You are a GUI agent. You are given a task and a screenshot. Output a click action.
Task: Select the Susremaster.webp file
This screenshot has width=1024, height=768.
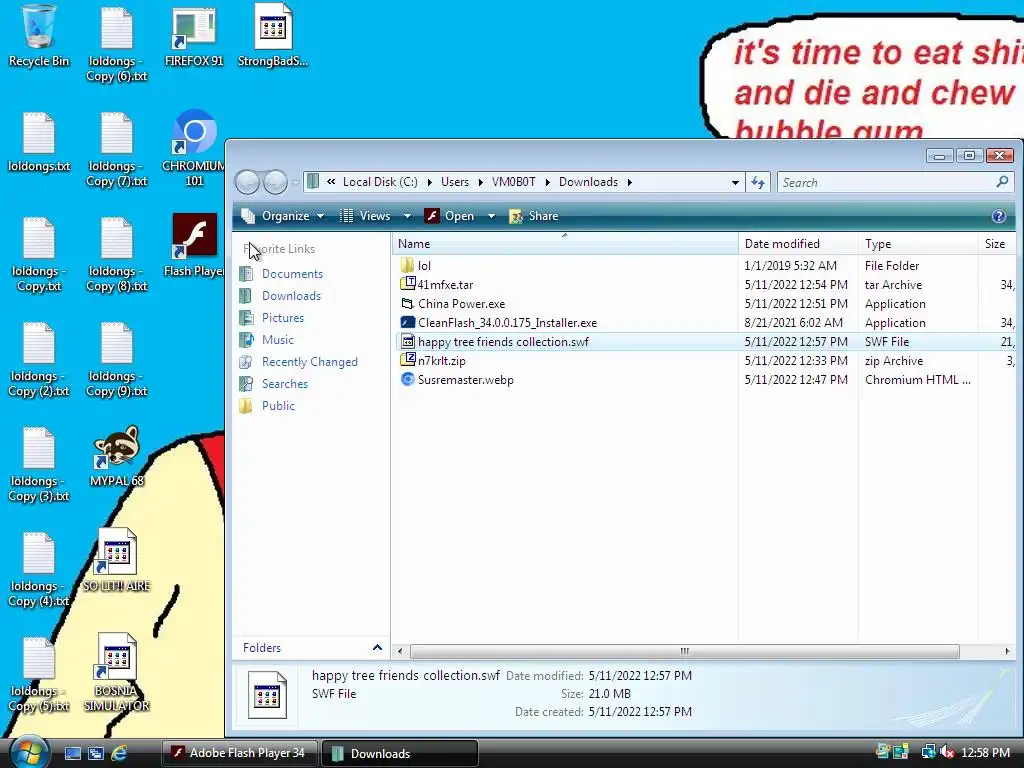pos(465,379)
